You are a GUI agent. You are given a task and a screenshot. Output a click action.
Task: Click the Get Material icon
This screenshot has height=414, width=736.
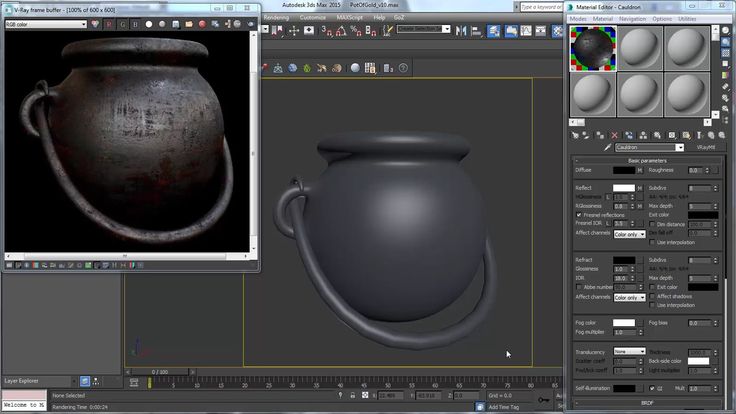(576, 134)
